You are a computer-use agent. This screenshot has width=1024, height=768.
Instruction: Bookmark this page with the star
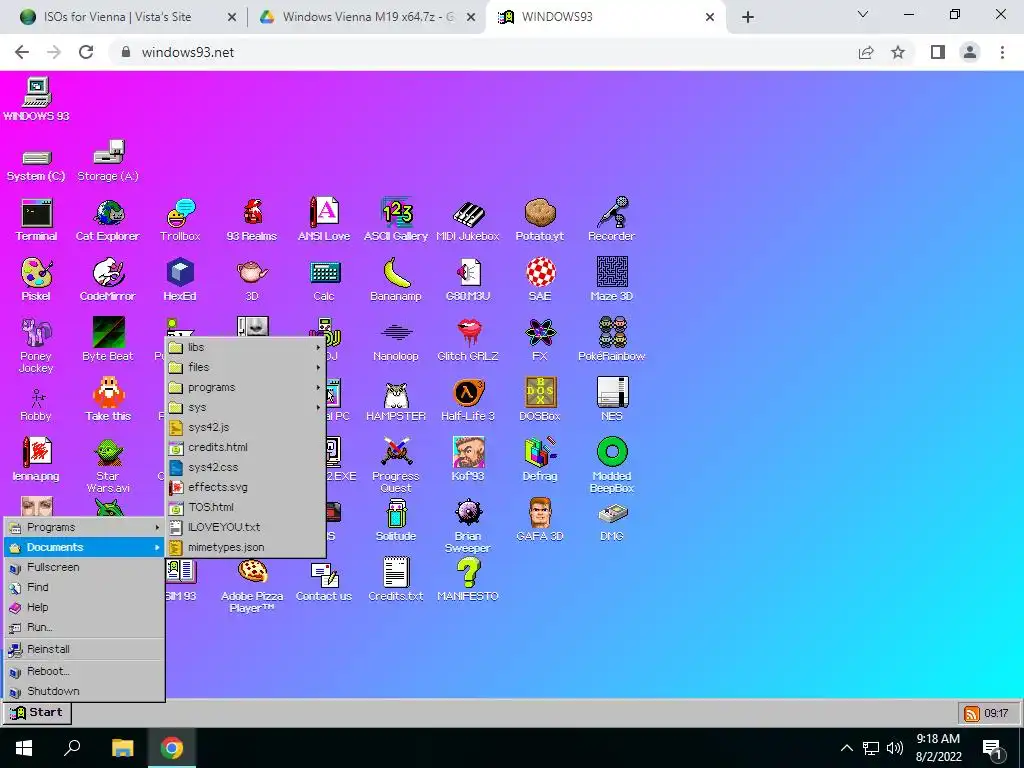tap(898, 52)
